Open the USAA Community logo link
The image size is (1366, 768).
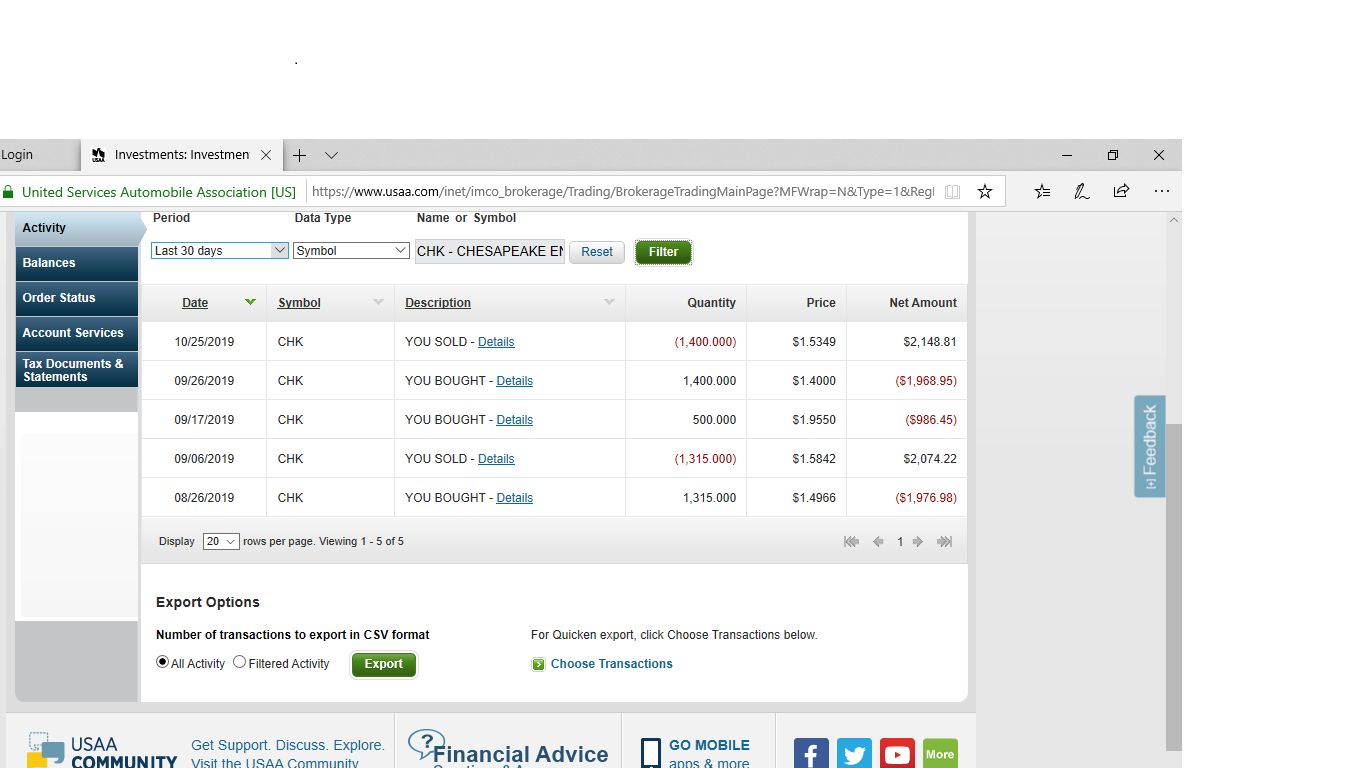coord(102,752)
